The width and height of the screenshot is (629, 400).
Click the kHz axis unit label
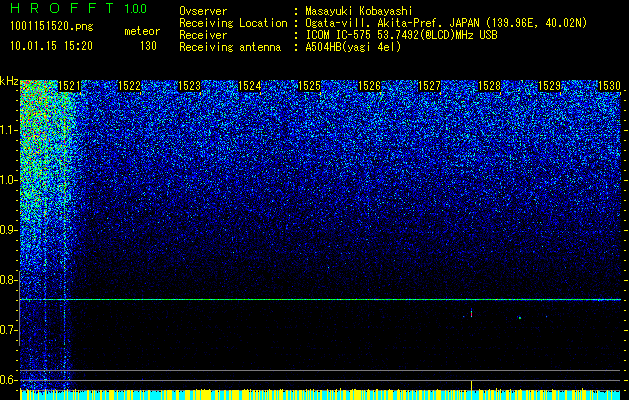9,81
